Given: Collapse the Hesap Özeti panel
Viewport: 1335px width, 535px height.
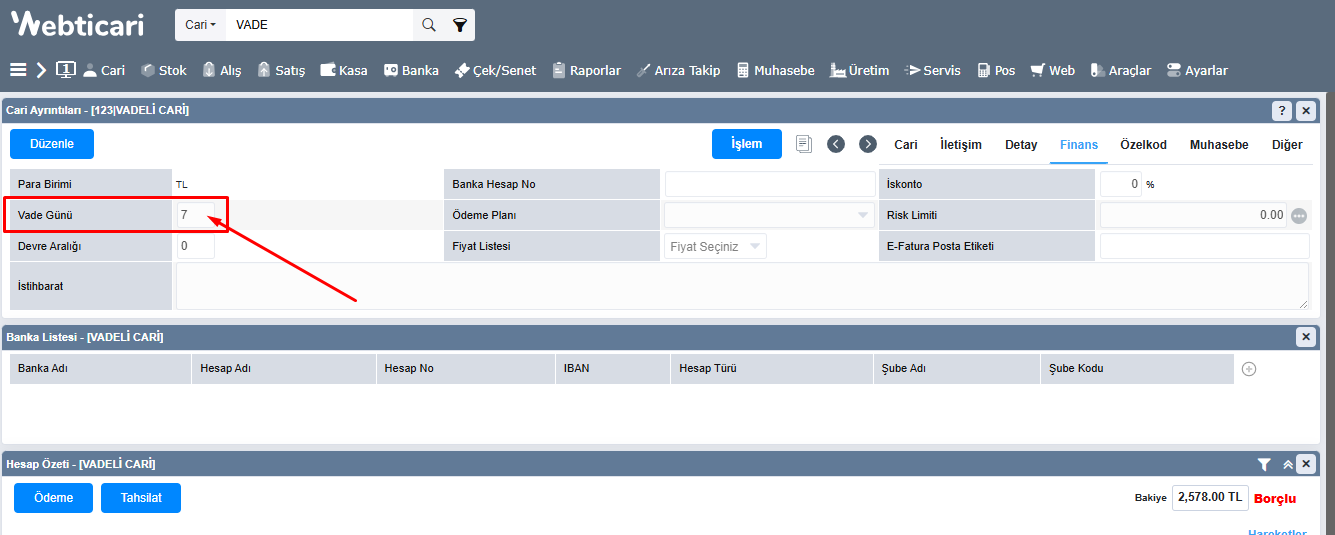Looking at the screenshot, I should [1288, 464].
